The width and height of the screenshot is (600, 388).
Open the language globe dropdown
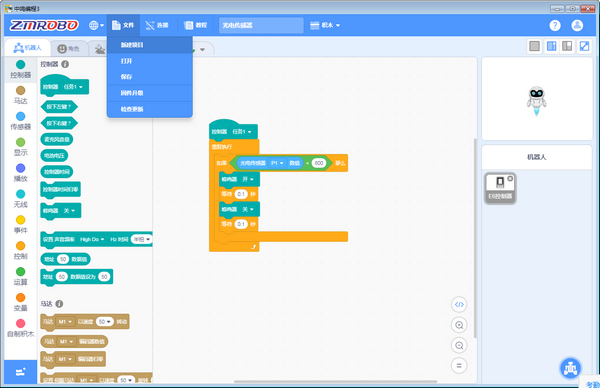point(96,25)
